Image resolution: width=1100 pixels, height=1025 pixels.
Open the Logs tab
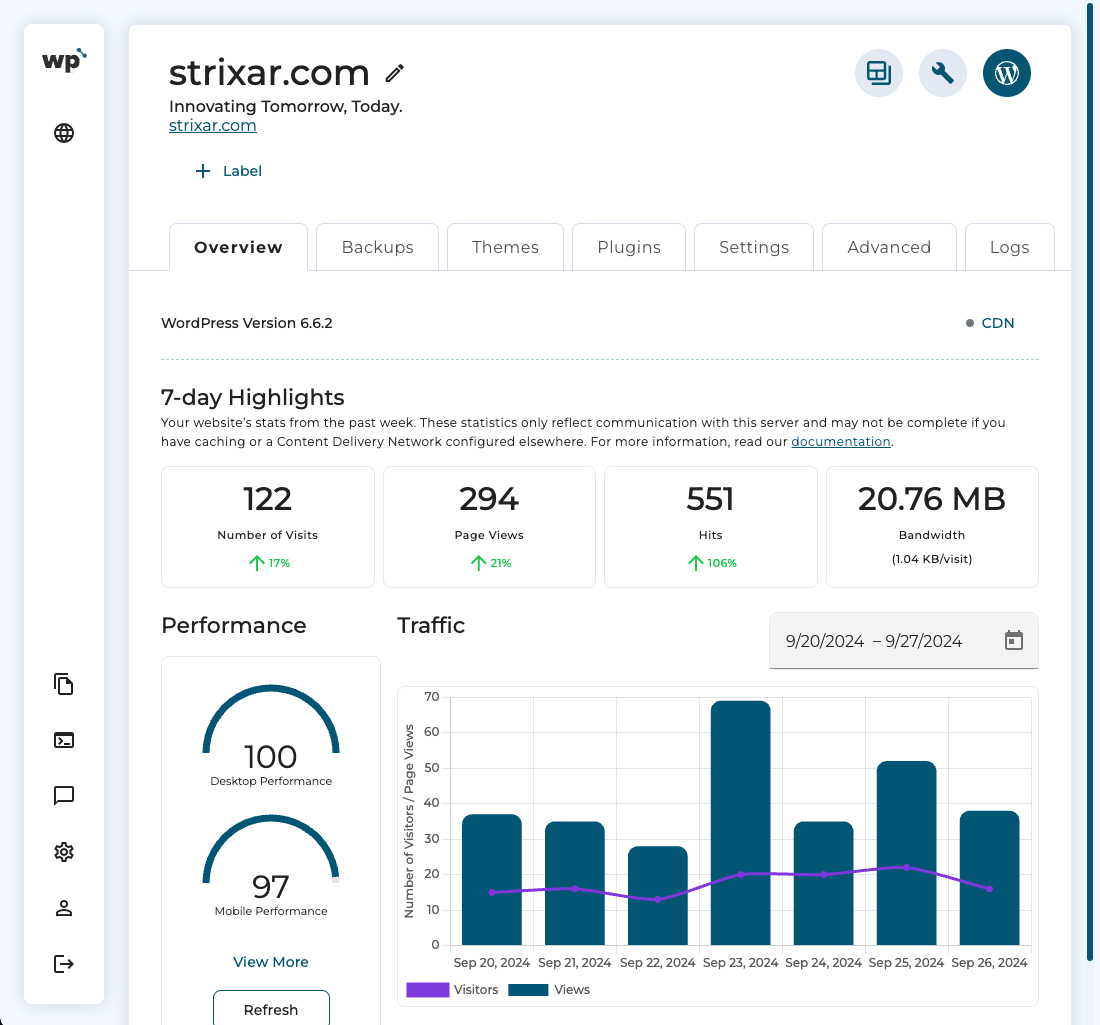tap(1010, 247)
